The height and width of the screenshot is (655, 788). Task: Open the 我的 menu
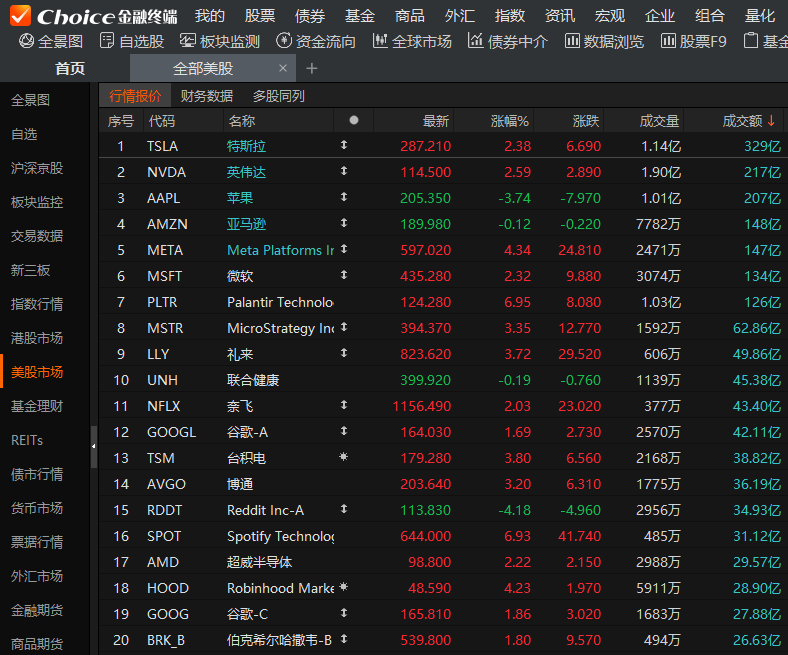[210, 16]
